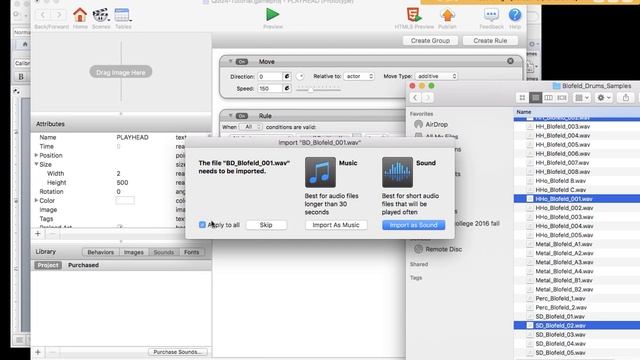The height and width of the screenshot is (360, 640).
Task: Click Import As Music button
Action: click(x=336, y=225)
